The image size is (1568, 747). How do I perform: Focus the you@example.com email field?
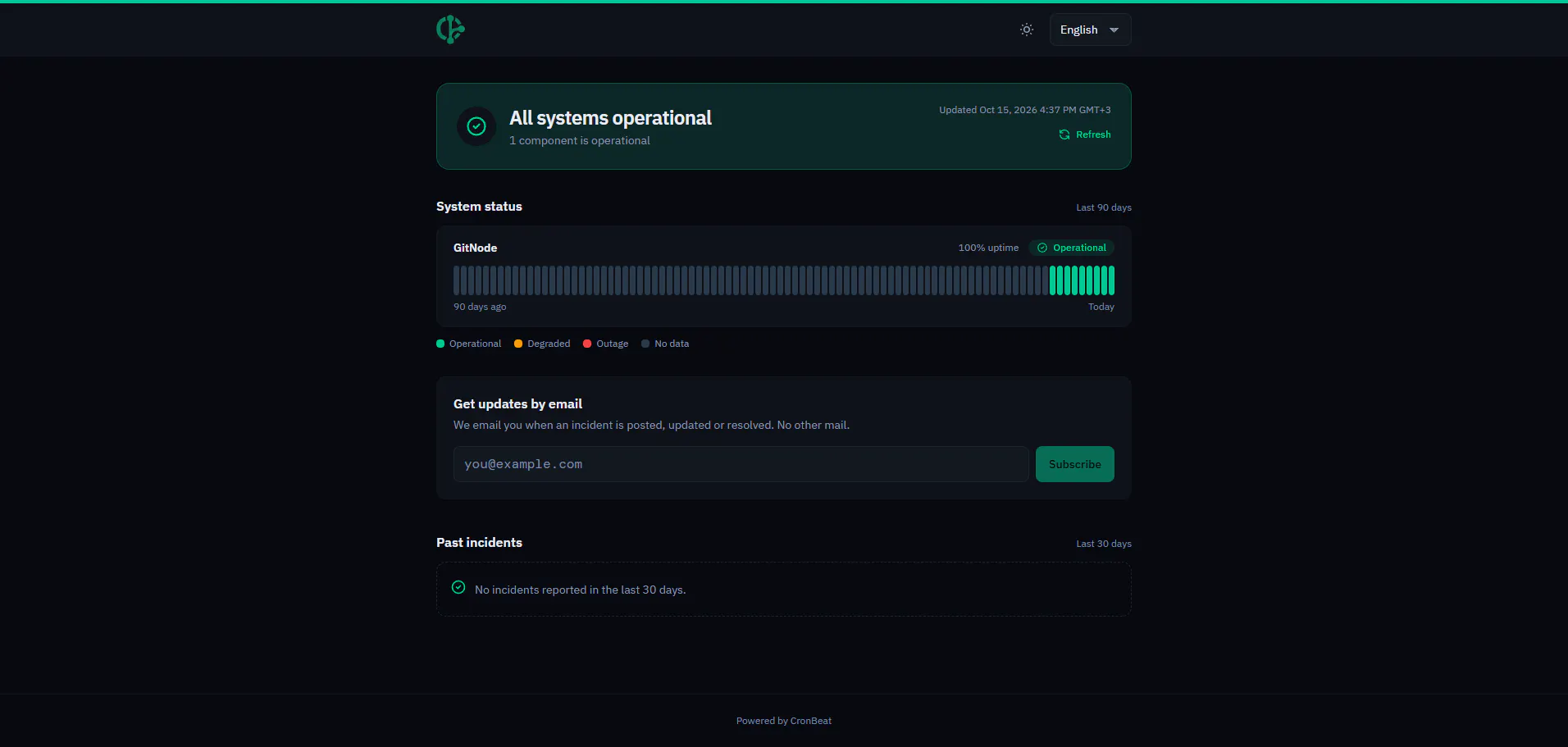(x=741, y=464)
